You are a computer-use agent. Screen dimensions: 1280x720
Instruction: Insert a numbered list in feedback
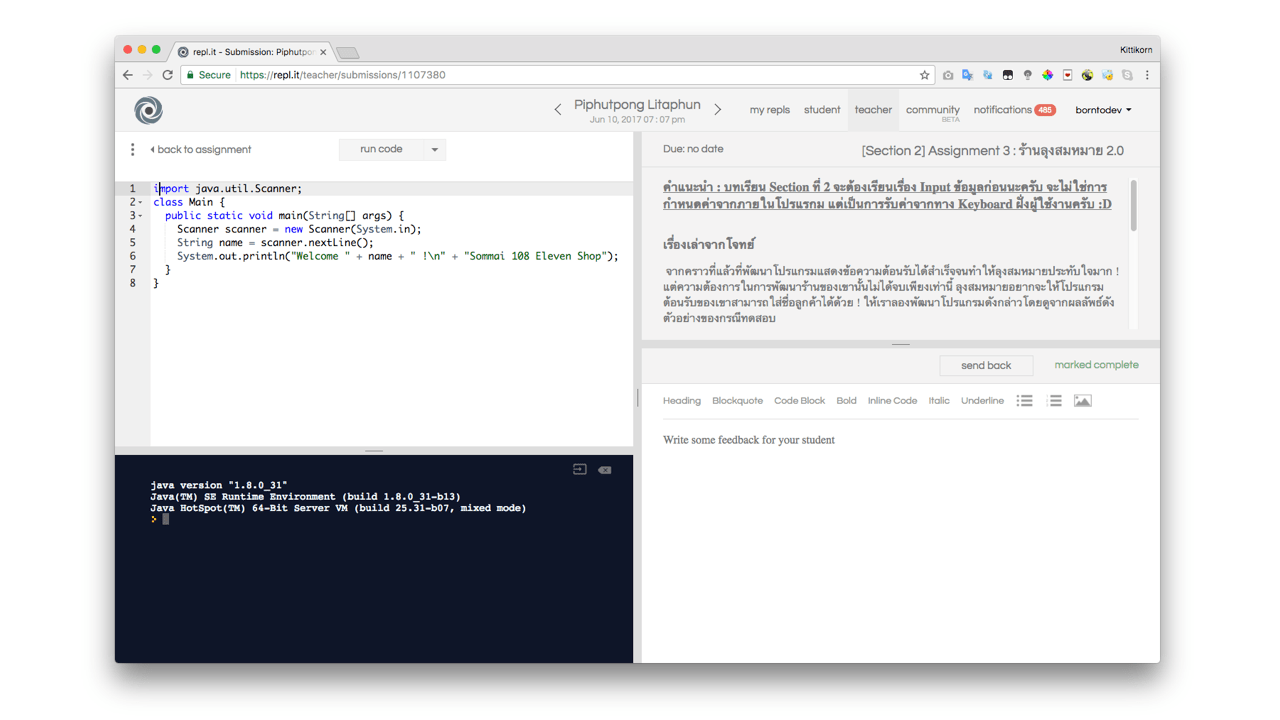(x=1054, y=401)
